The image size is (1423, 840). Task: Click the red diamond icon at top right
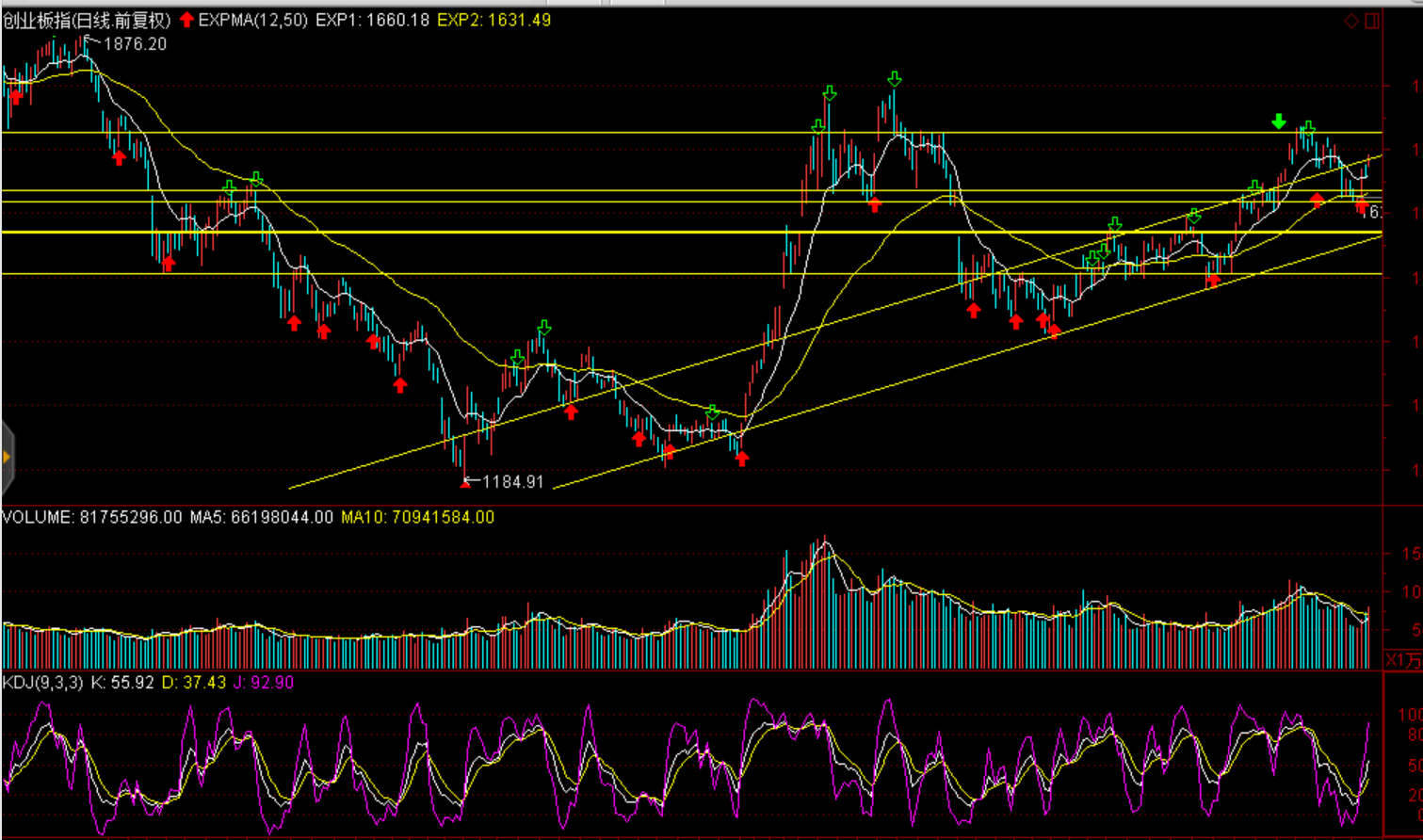click(x=1351, y=21)
